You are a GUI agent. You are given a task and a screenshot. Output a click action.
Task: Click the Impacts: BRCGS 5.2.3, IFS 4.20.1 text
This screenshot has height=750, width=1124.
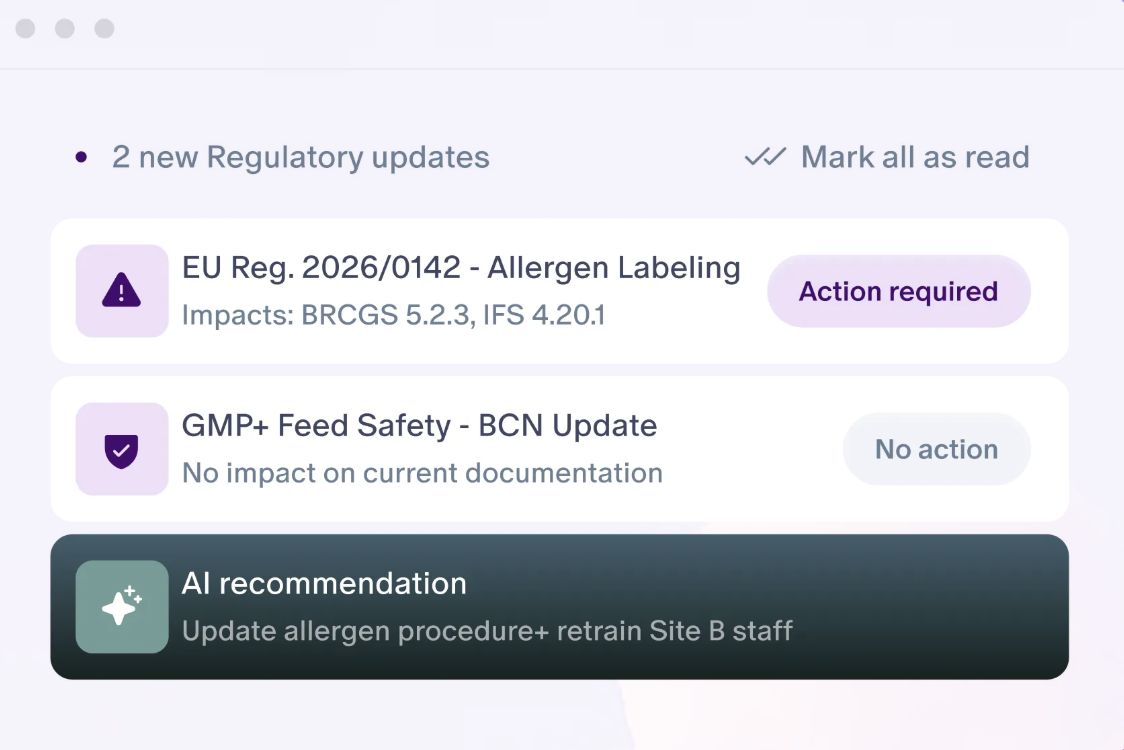(x=394, y=315)
